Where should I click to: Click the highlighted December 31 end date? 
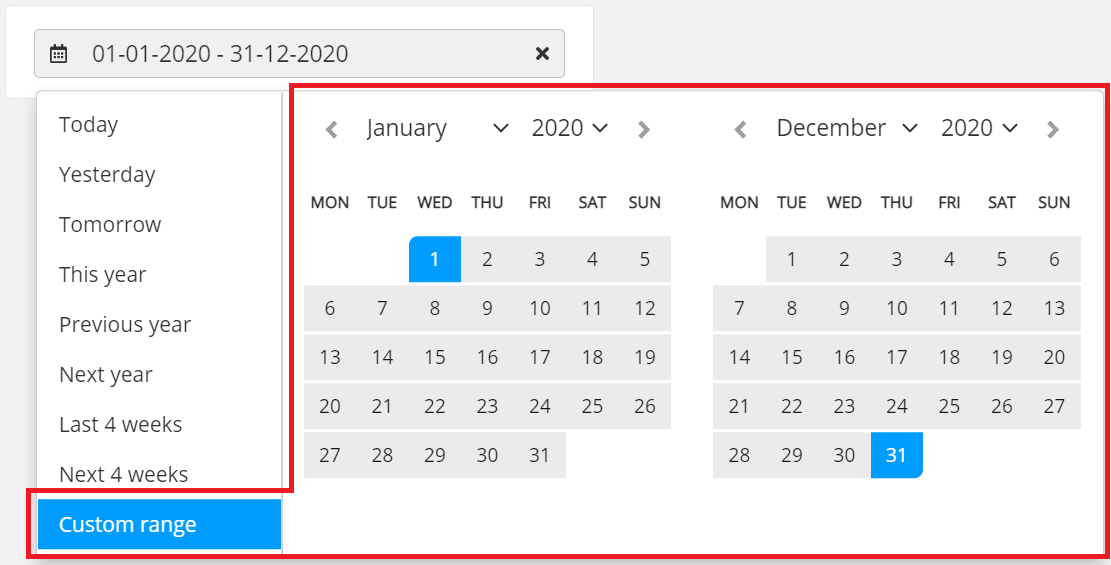896,455
